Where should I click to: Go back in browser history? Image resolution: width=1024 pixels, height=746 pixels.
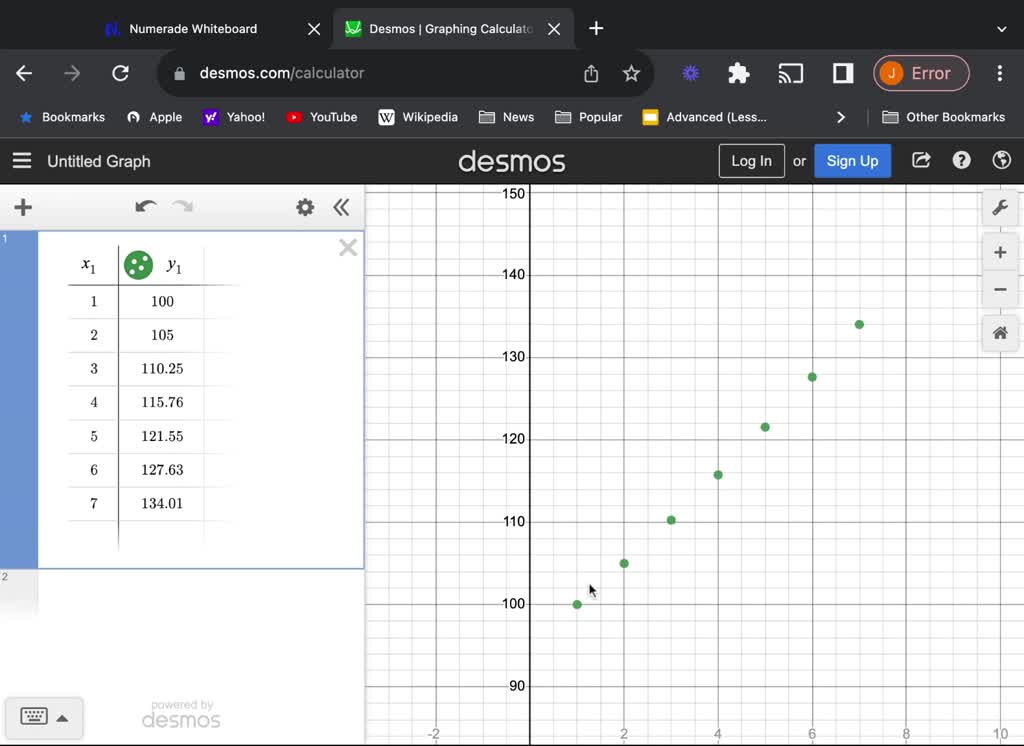pos(24,73)
